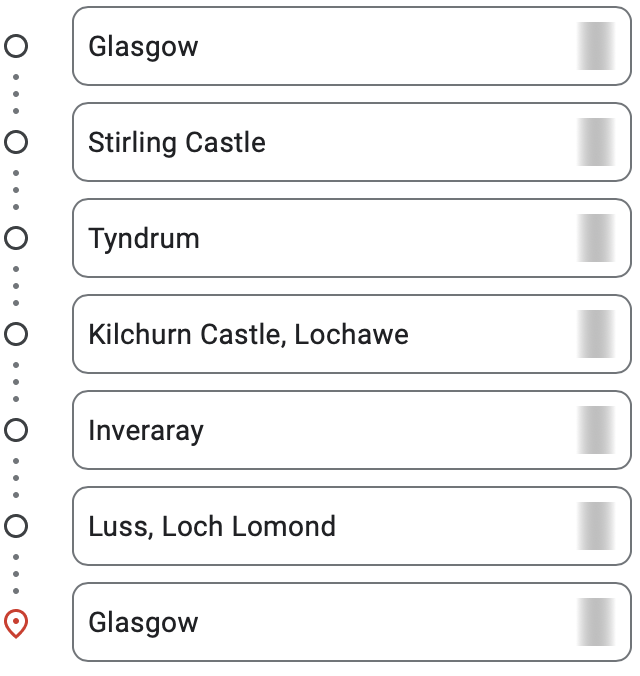640x676 pixels.
Task: Click the starting point circle next to Glasgow
Action: (x=16, y=46)
